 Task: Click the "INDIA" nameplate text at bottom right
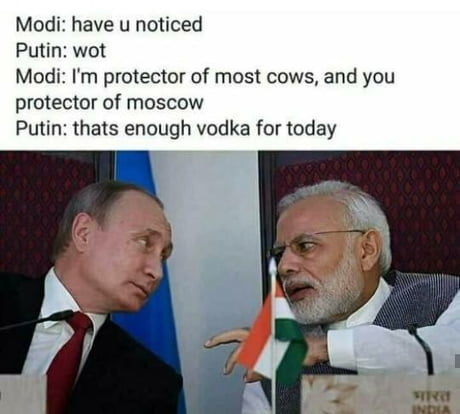coord(432,409)
